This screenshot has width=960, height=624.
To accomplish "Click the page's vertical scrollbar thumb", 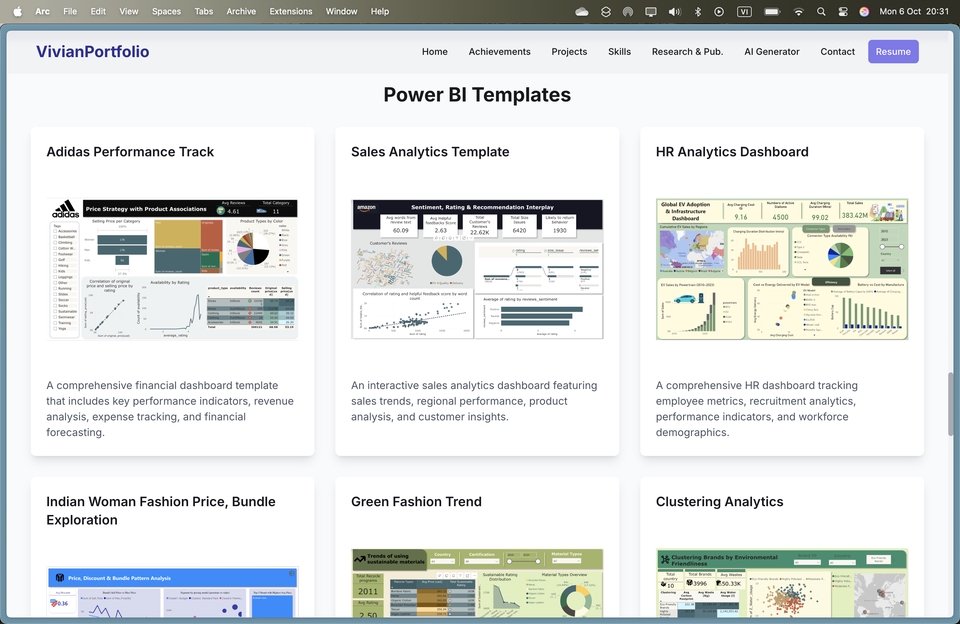I will (x=951, y=404).
